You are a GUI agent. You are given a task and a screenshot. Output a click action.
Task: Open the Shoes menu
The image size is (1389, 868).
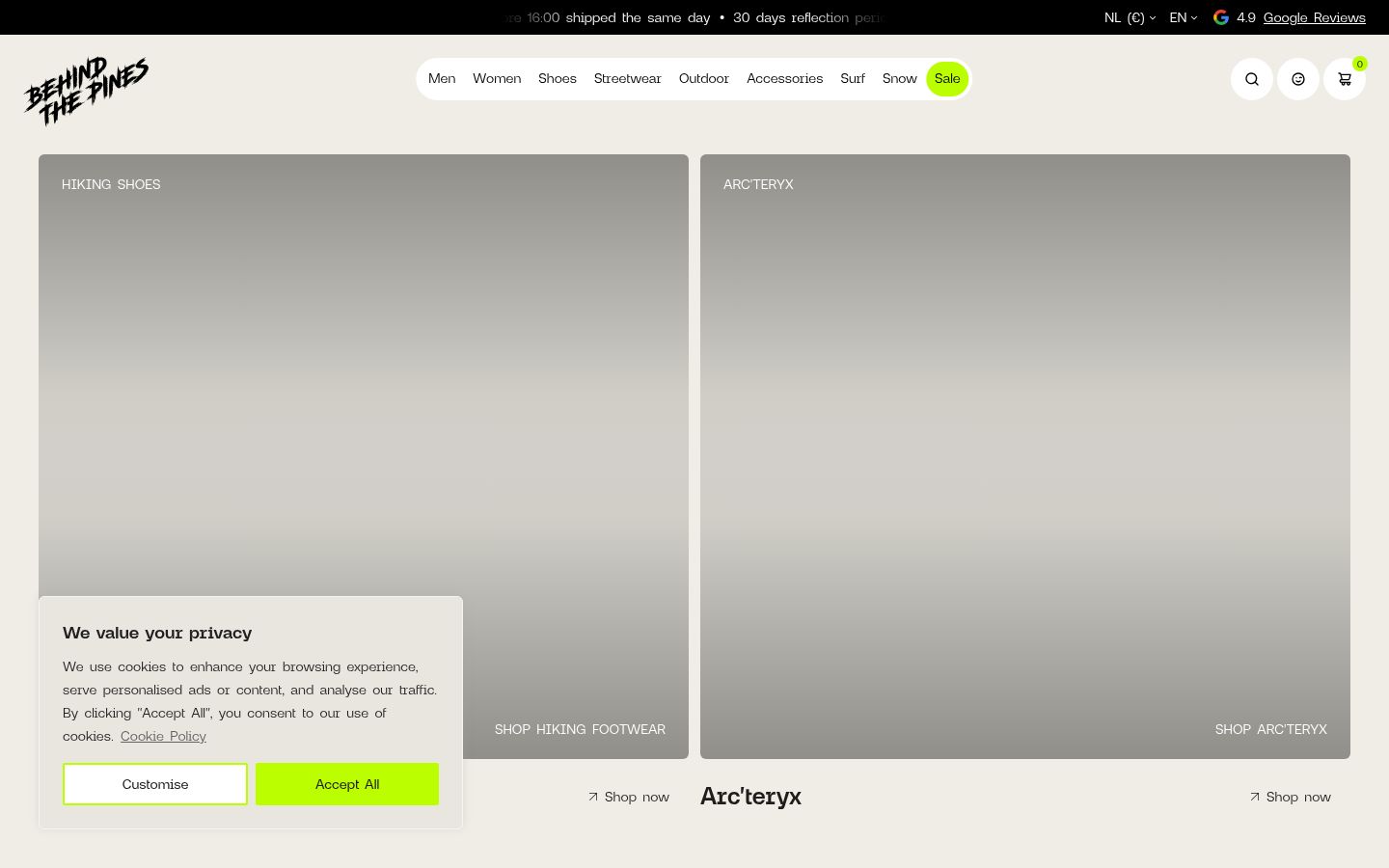tap(558, 79)
